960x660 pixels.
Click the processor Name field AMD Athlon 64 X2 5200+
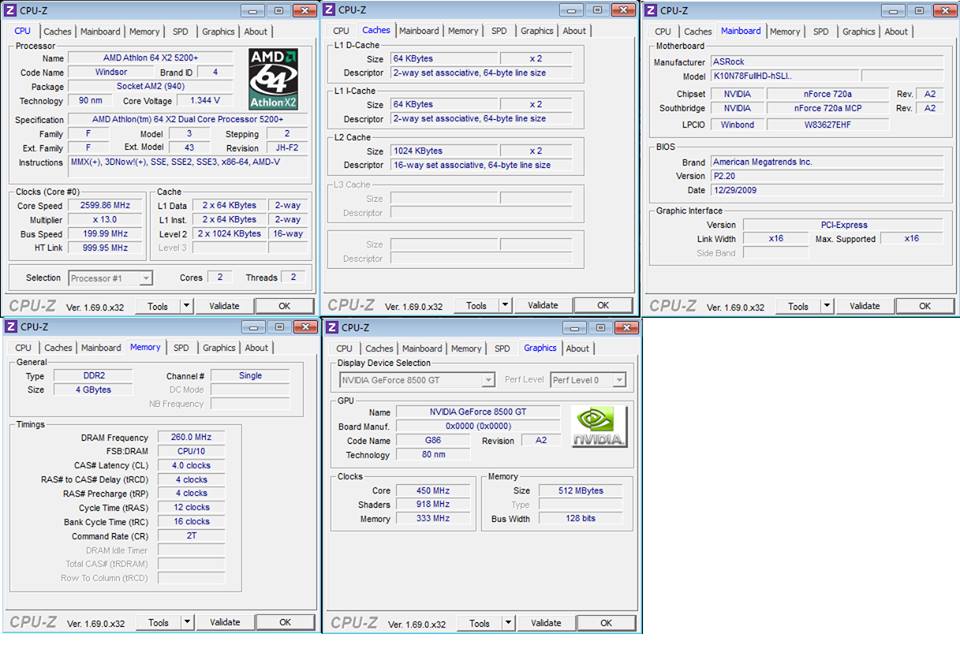151,58
